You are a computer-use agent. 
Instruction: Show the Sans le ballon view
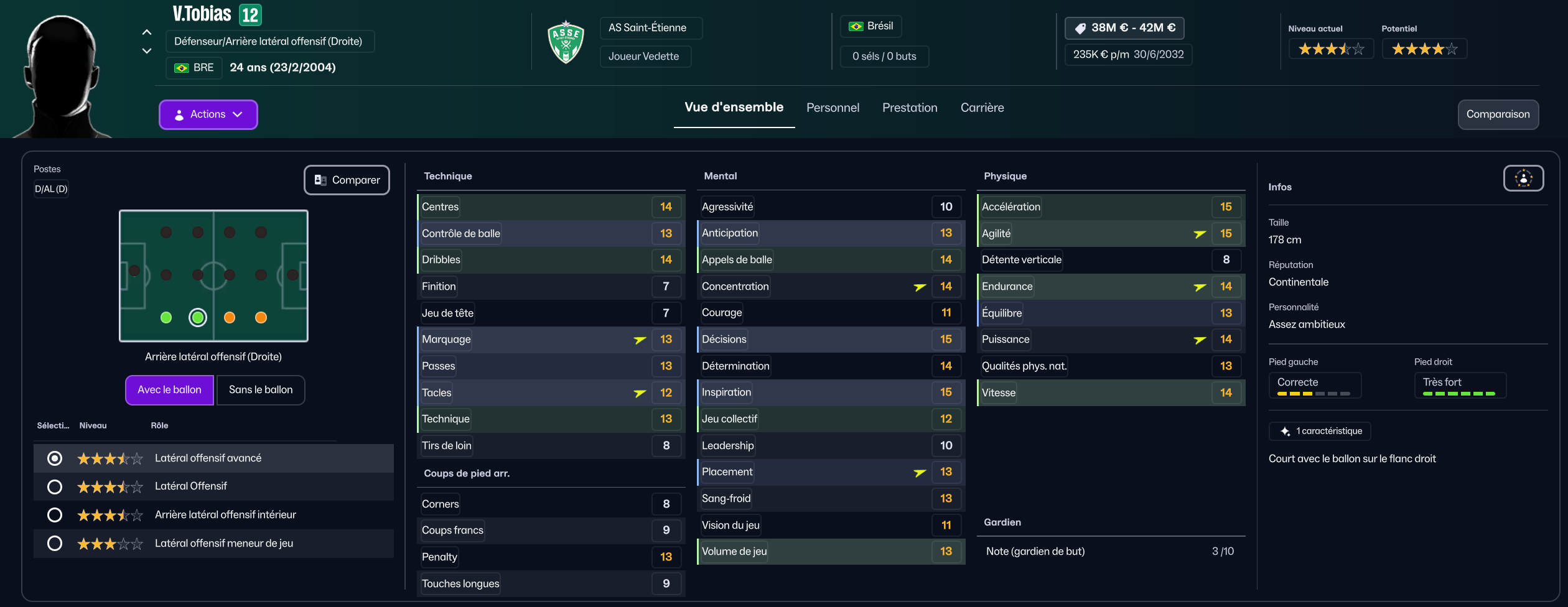261,390
